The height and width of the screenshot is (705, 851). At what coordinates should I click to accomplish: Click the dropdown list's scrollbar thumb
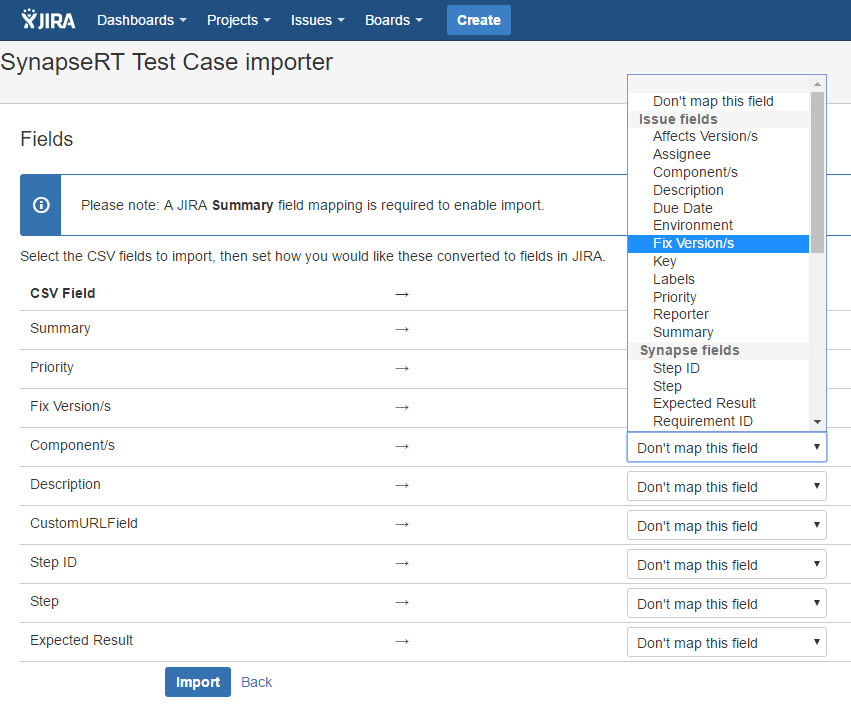click(x=818, y=170)
